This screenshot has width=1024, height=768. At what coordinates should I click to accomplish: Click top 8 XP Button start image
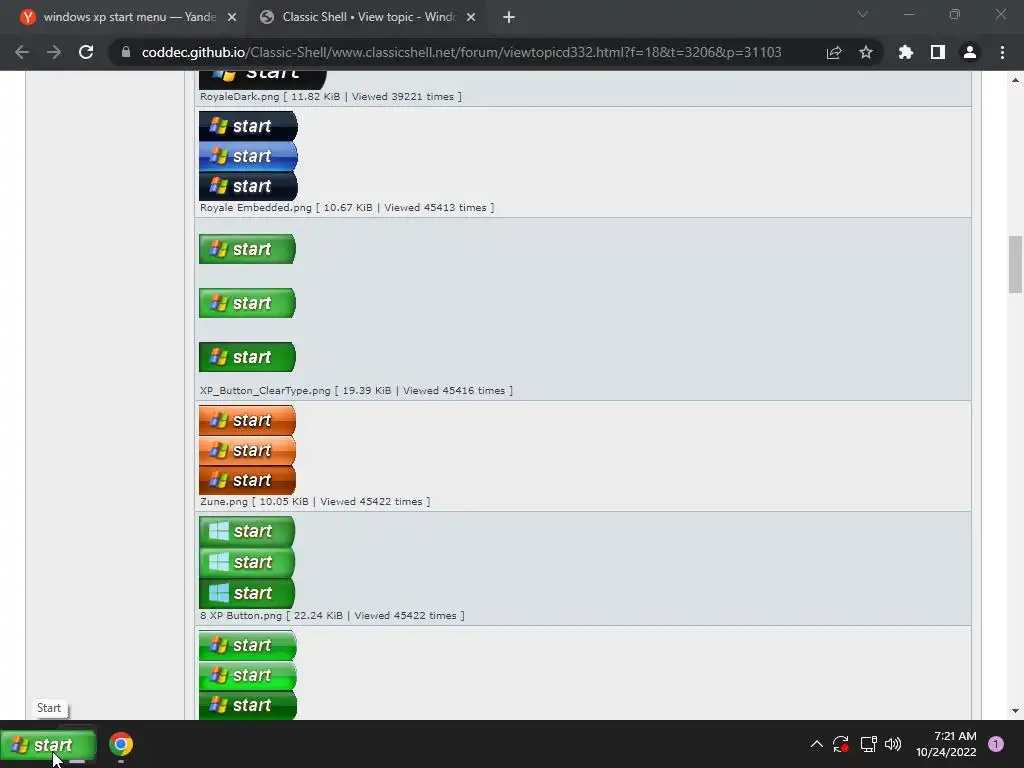247,532
